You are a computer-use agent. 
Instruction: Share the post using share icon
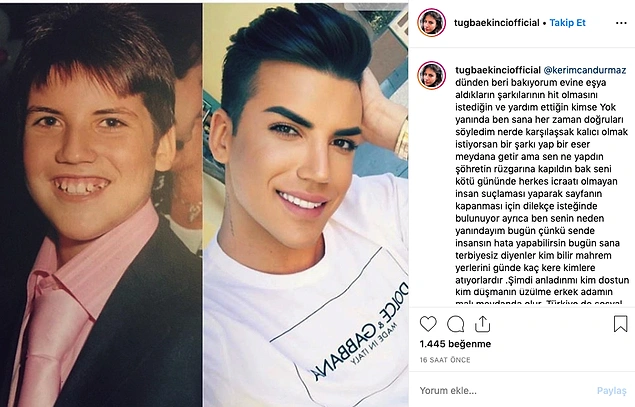click(x=482, y=324)
